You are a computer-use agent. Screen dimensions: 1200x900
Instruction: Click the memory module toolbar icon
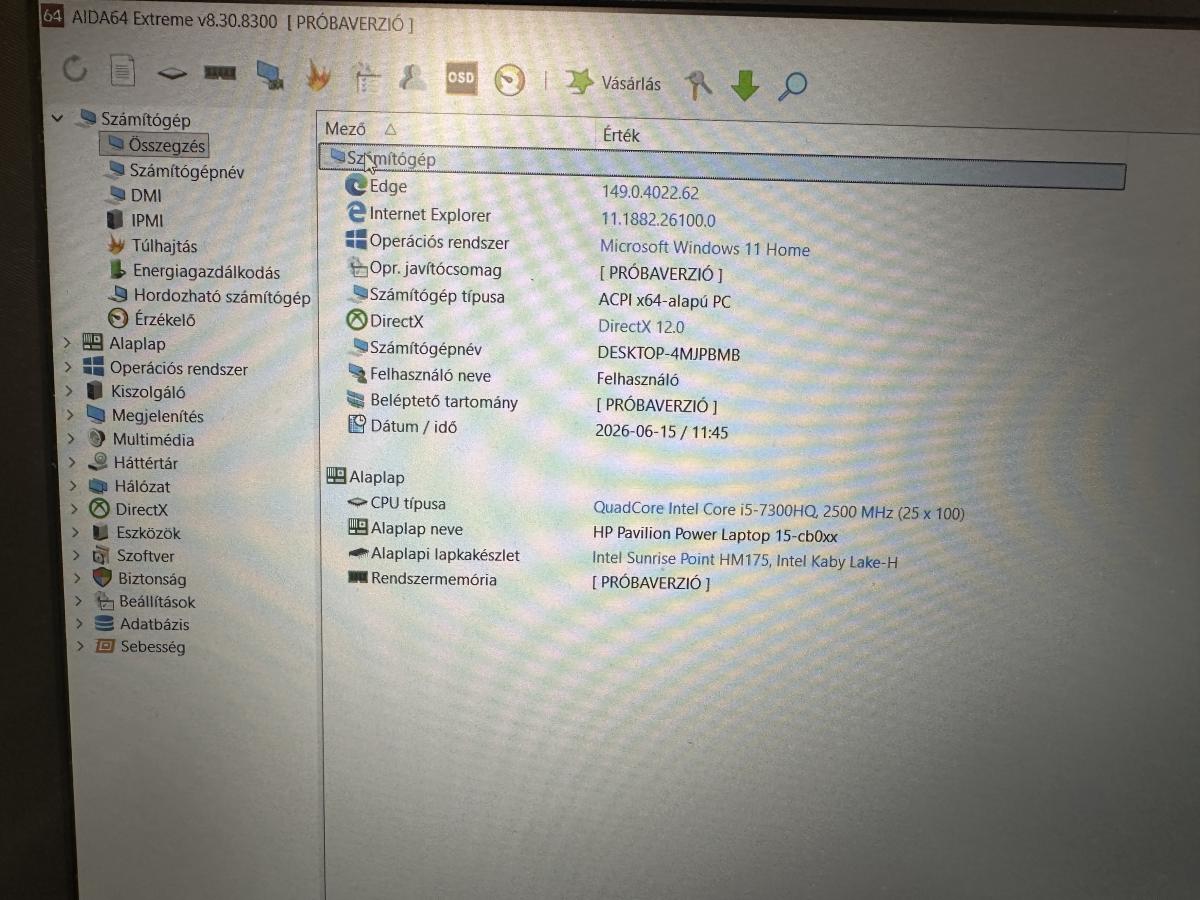tap(220, 73)
